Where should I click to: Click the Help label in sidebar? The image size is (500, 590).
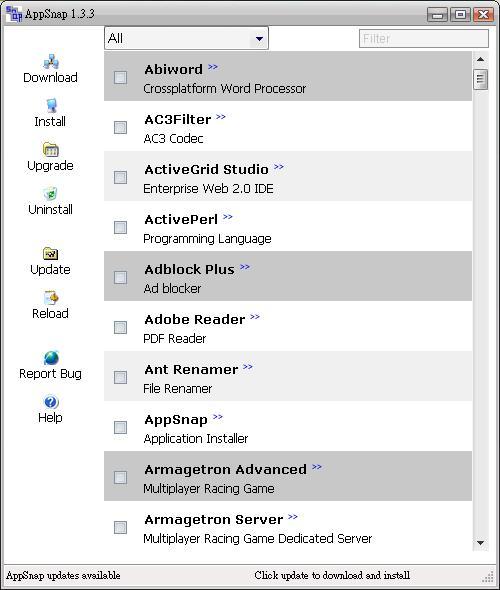(50, 418)
